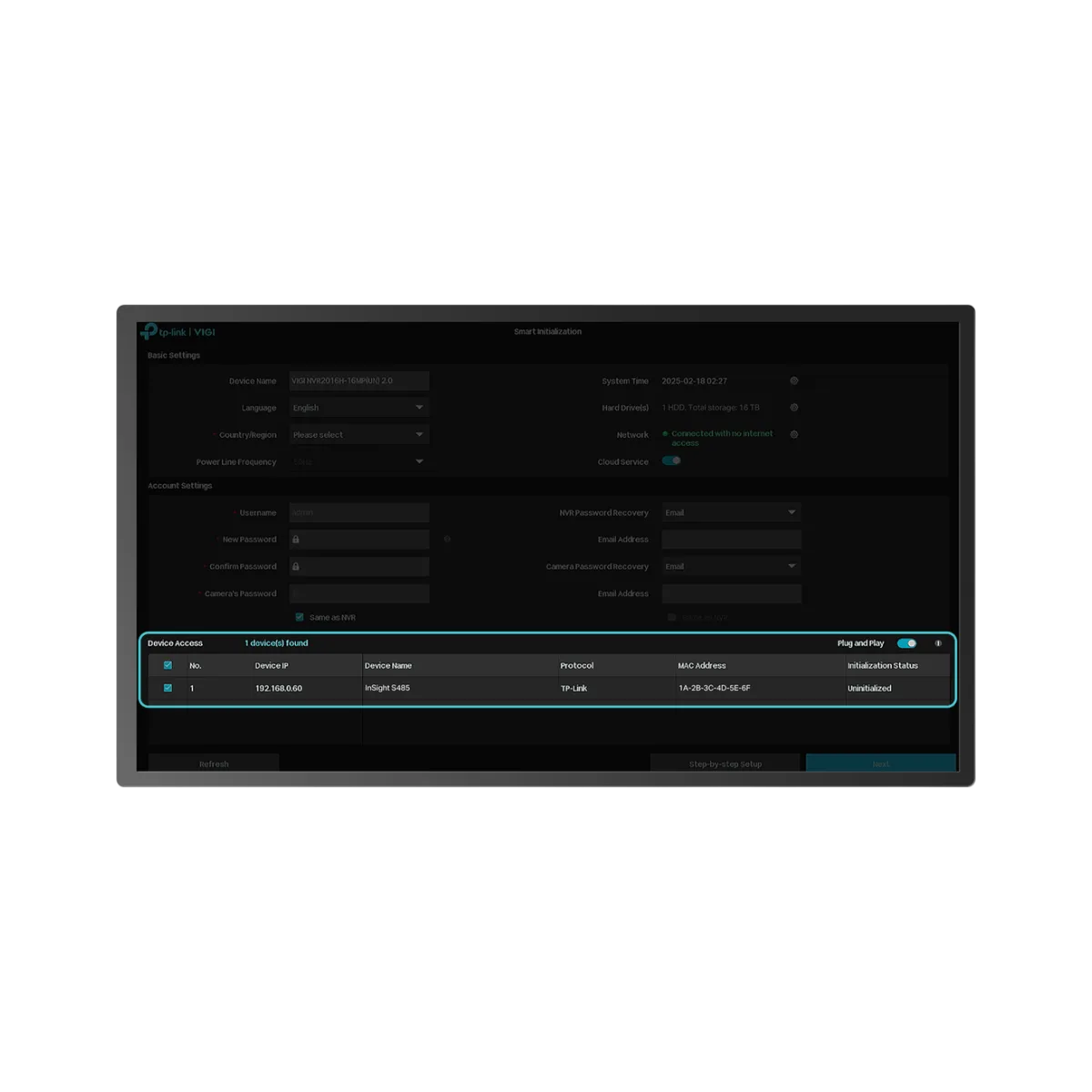Click the Smart Initialization title
The width and height of the screenshot is (1092, 1092).
tap(547, 331)
